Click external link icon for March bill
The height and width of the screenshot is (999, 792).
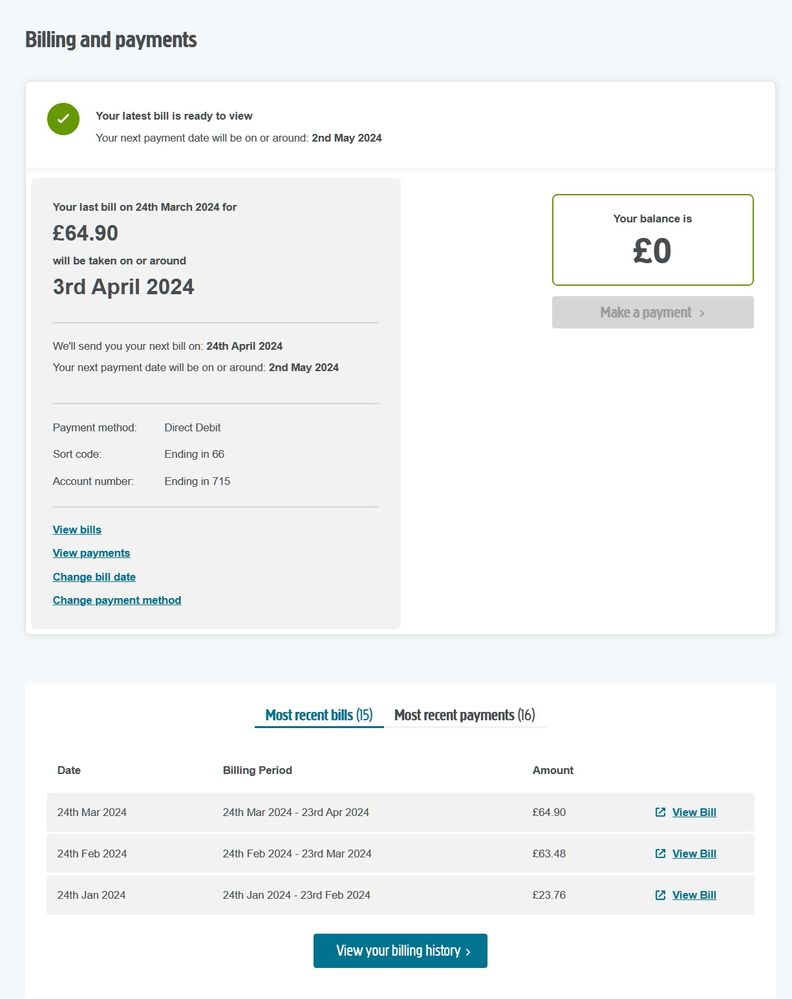pyautogui.click(x=660, y=812)
